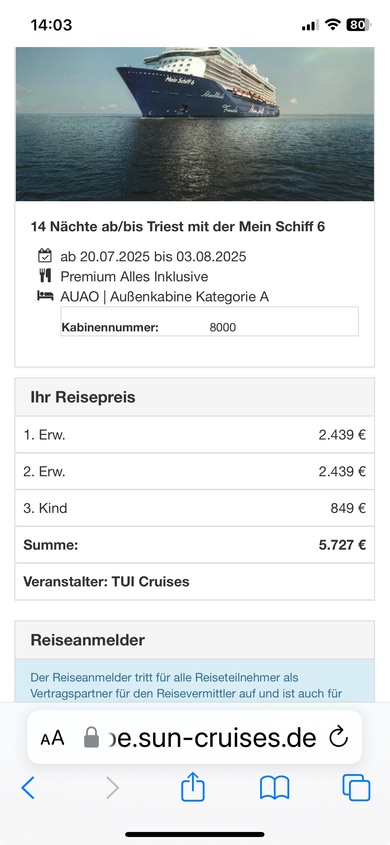Image resolution: width=390 pixels, height=845 pixels.
Task: Tap the Reiseanmelder section header
Action: point(194,640)
